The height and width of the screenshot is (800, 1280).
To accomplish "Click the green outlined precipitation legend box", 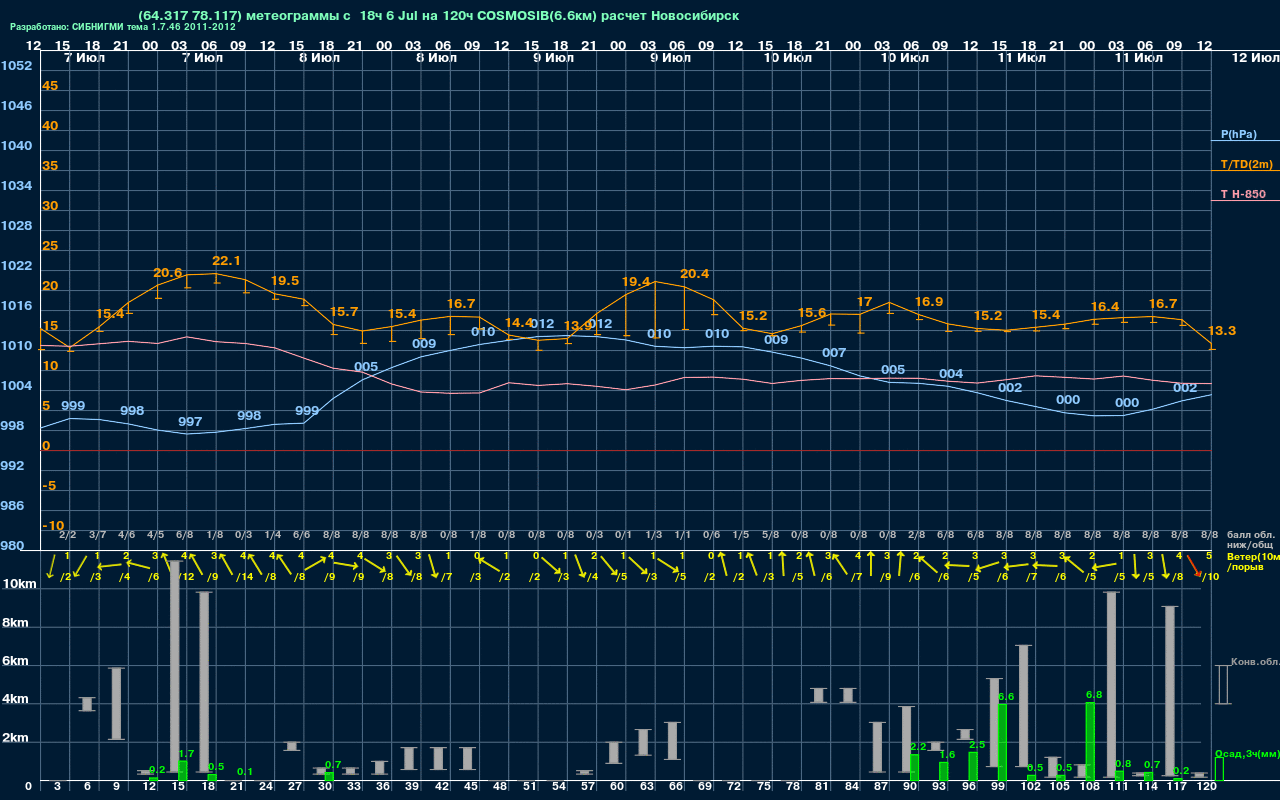I will tap(1219, 769).
